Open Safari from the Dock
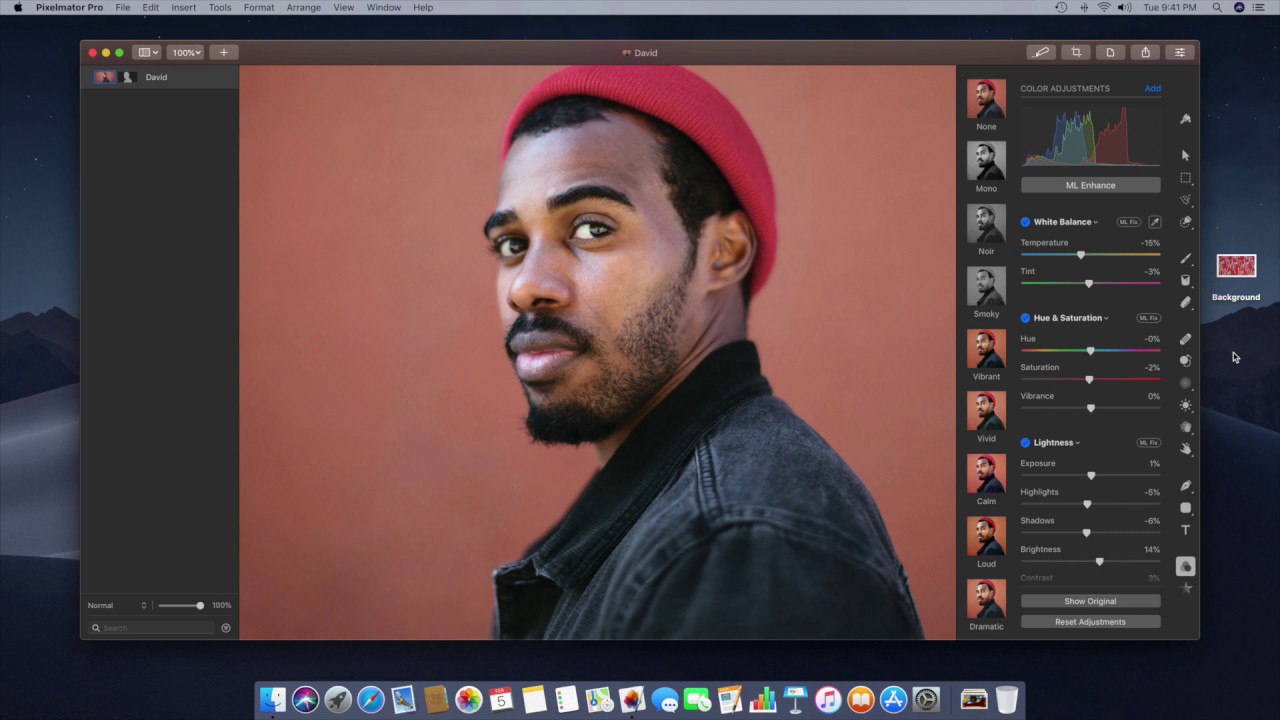 point(371,700)
